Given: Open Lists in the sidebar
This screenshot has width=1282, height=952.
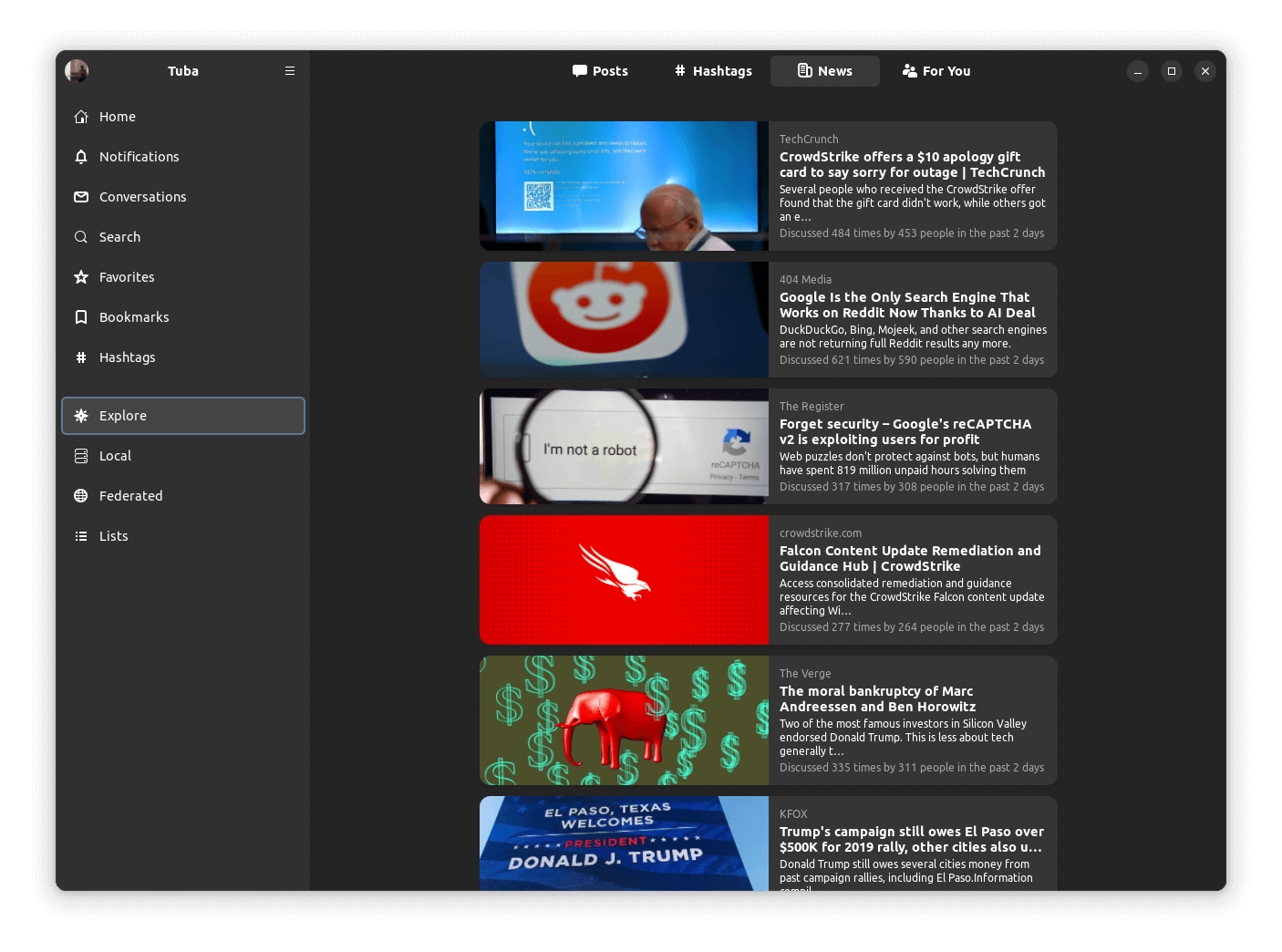Looking at the screenshot, I should (x=113, y=536).
